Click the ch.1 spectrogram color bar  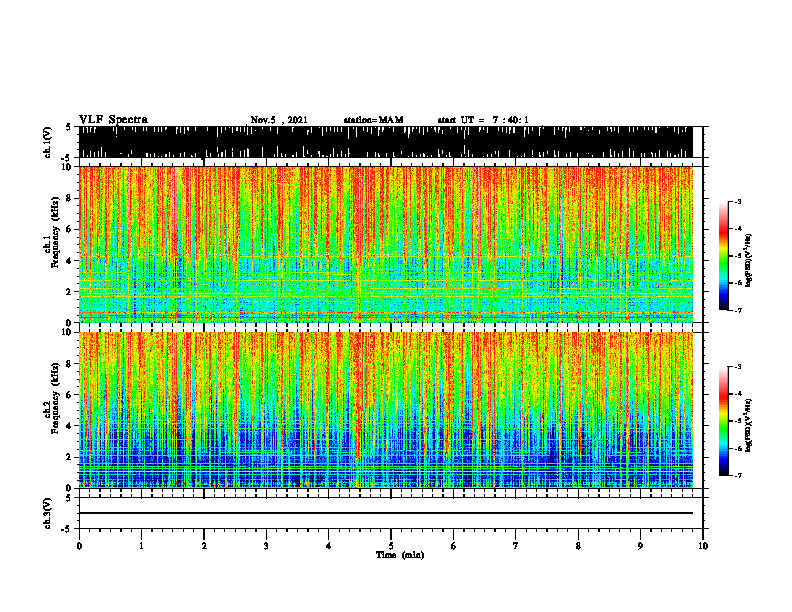tap(723, 256)
